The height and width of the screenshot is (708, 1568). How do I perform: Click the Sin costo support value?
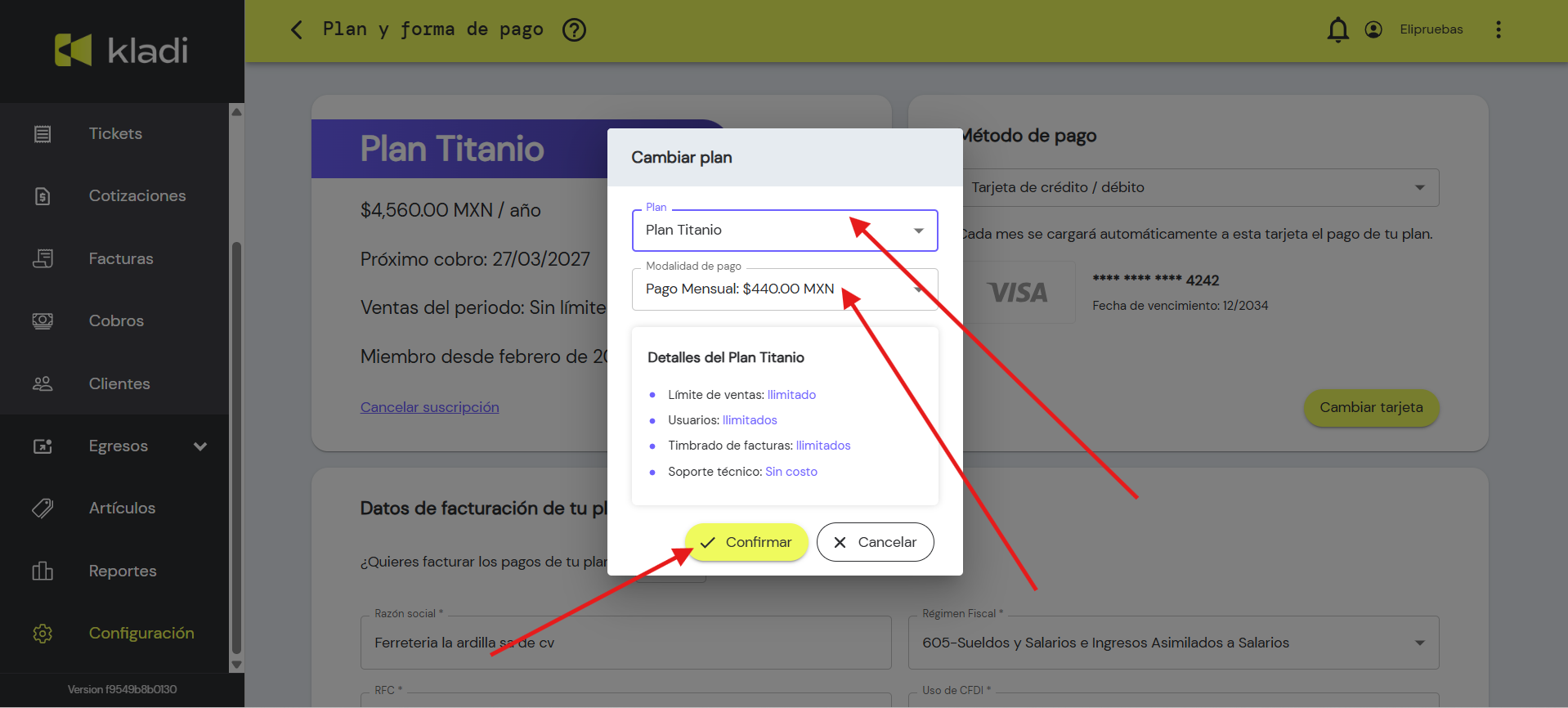pyautogui.click(x=791, y=472)
